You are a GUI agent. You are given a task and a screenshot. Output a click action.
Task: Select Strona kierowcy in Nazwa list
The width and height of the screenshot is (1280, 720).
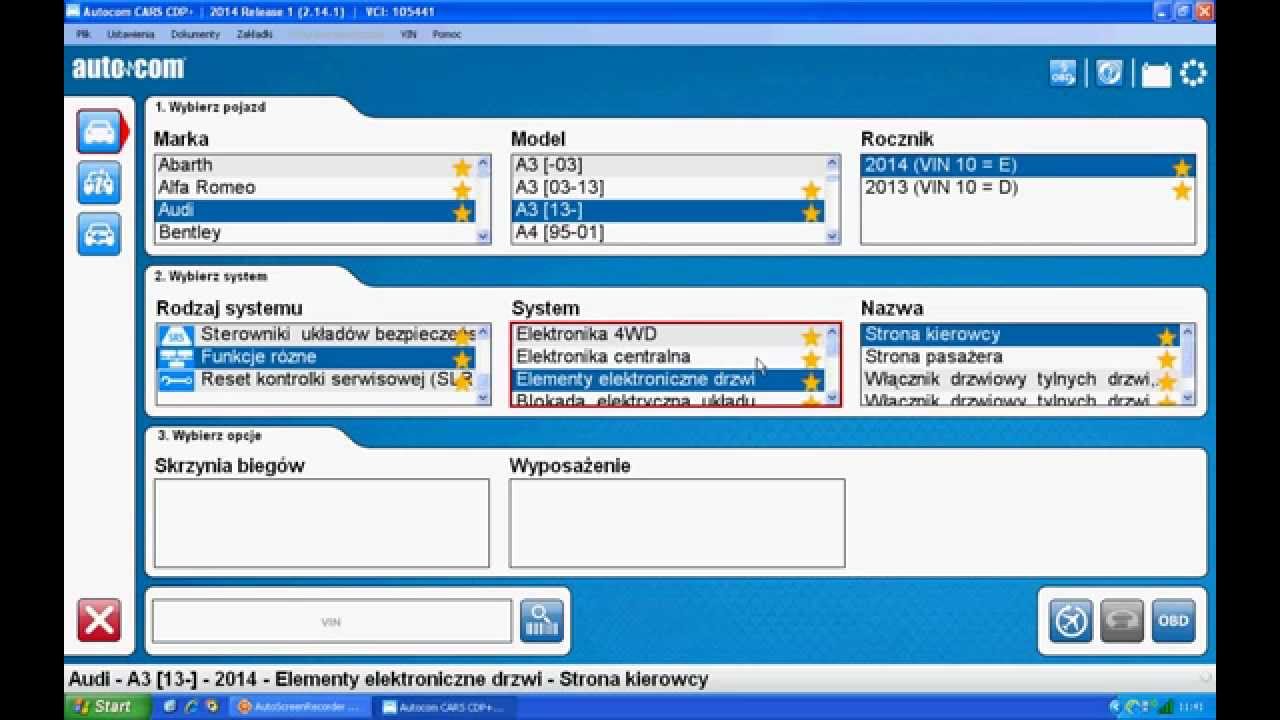(x=1020, y=334)
